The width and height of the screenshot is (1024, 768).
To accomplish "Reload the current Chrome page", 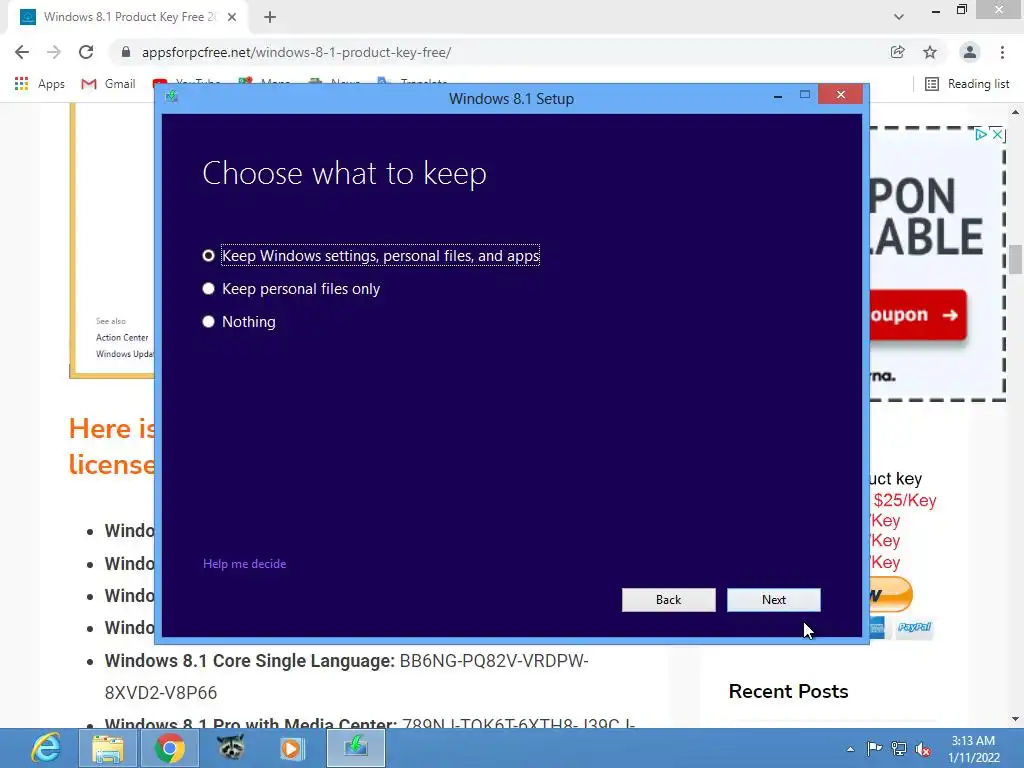I will (x=86, y=52).
